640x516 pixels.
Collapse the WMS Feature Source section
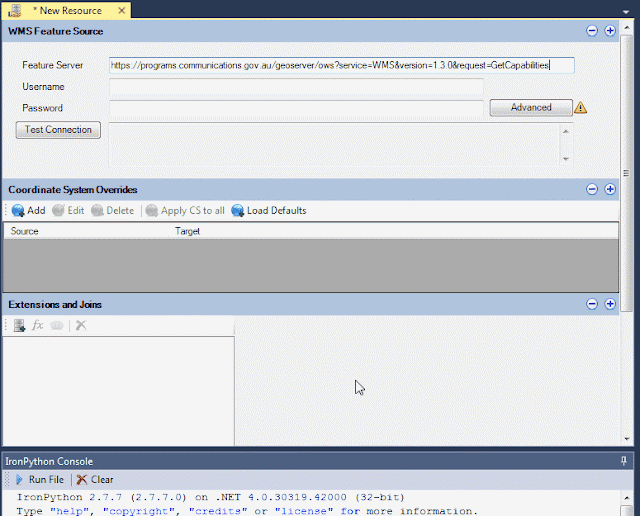pyautogui.click(x=592, y=31)
